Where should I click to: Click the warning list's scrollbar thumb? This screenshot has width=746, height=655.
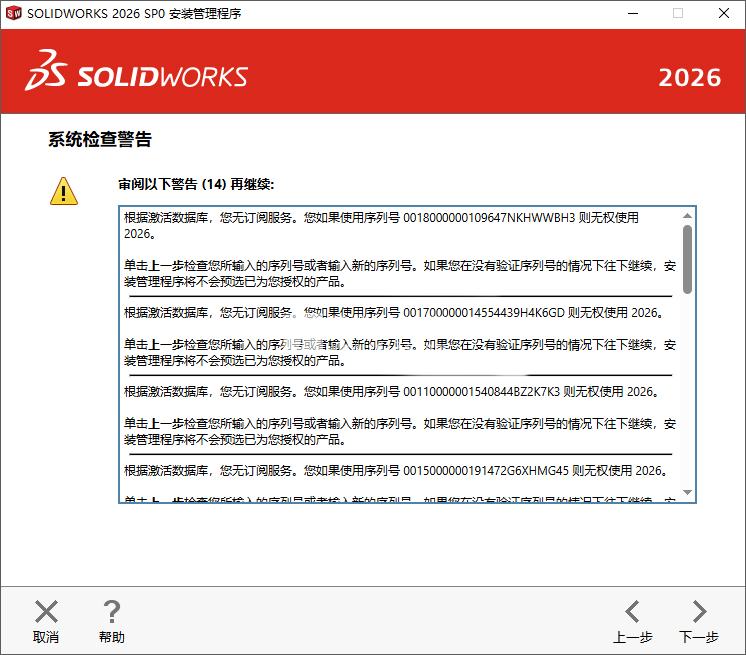click(x=687, y=258)
